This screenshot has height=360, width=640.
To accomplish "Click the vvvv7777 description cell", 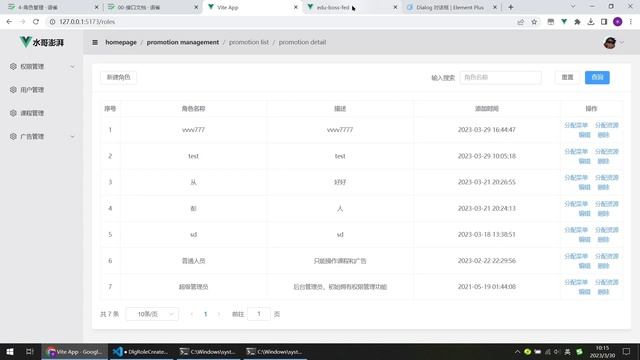I will click(x=340, y=129).
